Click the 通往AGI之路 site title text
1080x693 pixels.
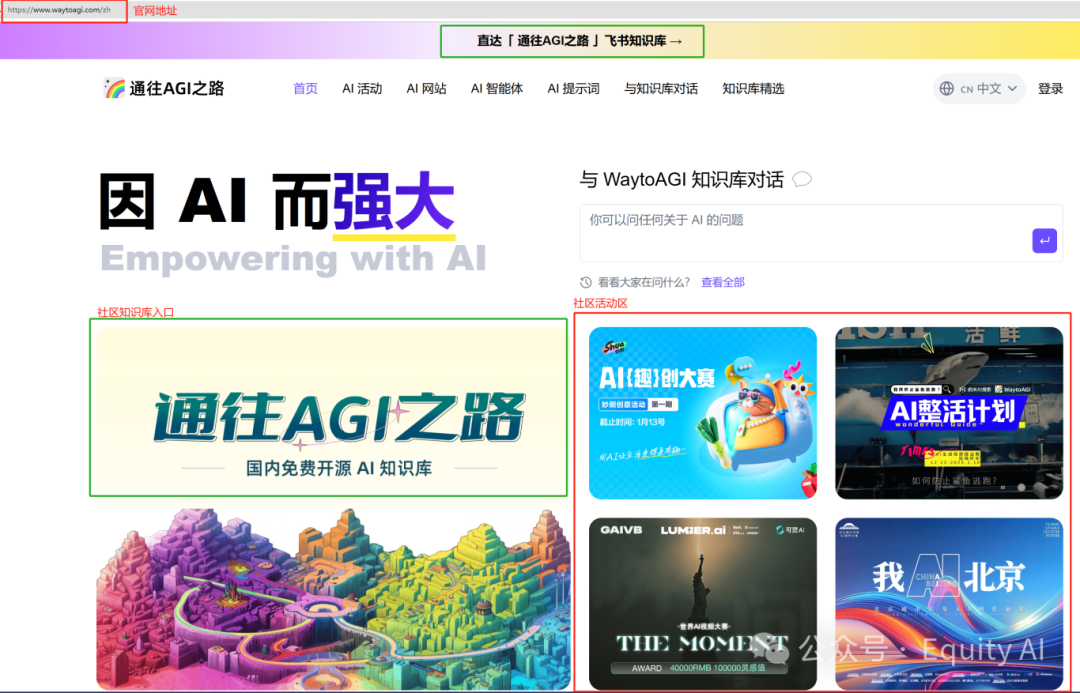(177, 88)
